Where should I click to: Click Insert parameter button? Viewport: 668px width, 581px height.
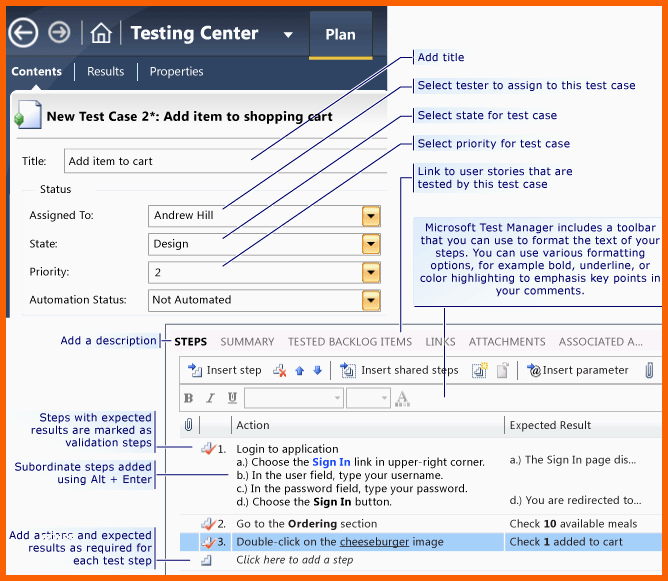point(578,370)
